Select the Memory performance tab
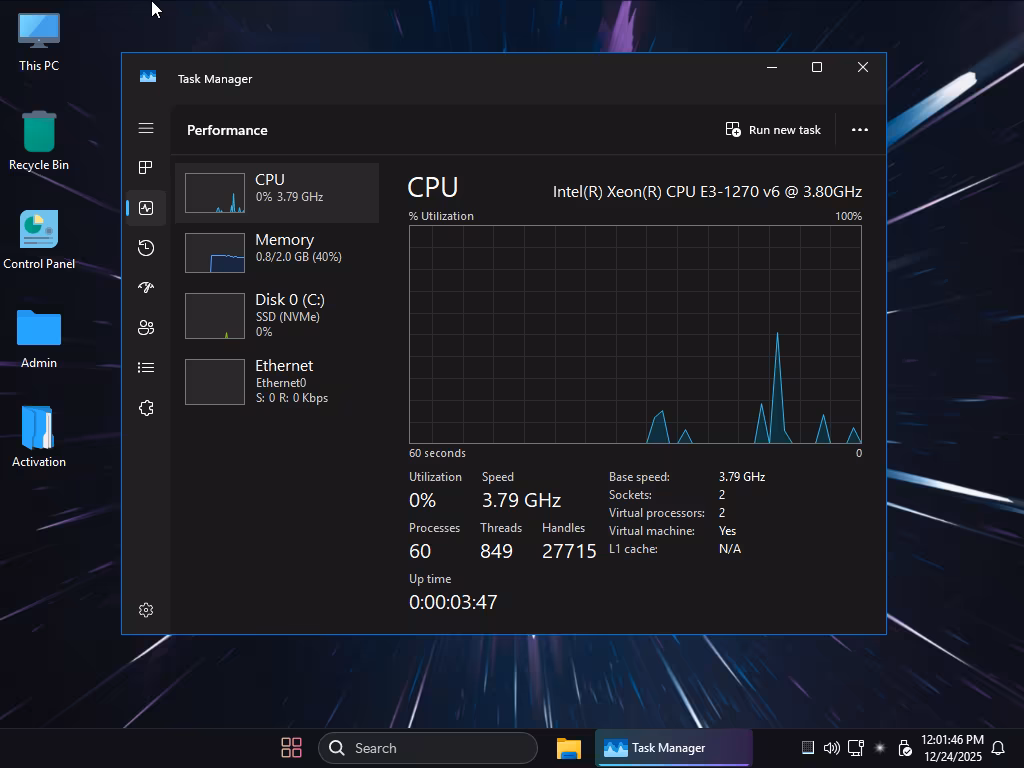Viewport: 1024px width, 768px height. point(277,253)
